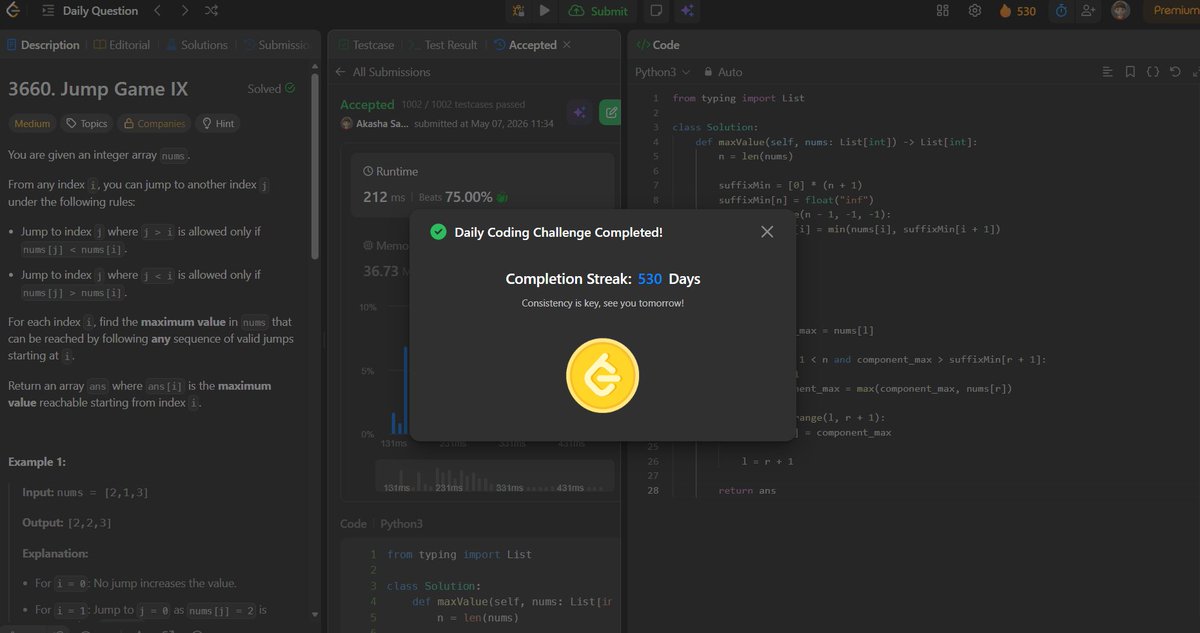
Task: Click 'Python3' label in submission code section
Action: coord(401,524)
